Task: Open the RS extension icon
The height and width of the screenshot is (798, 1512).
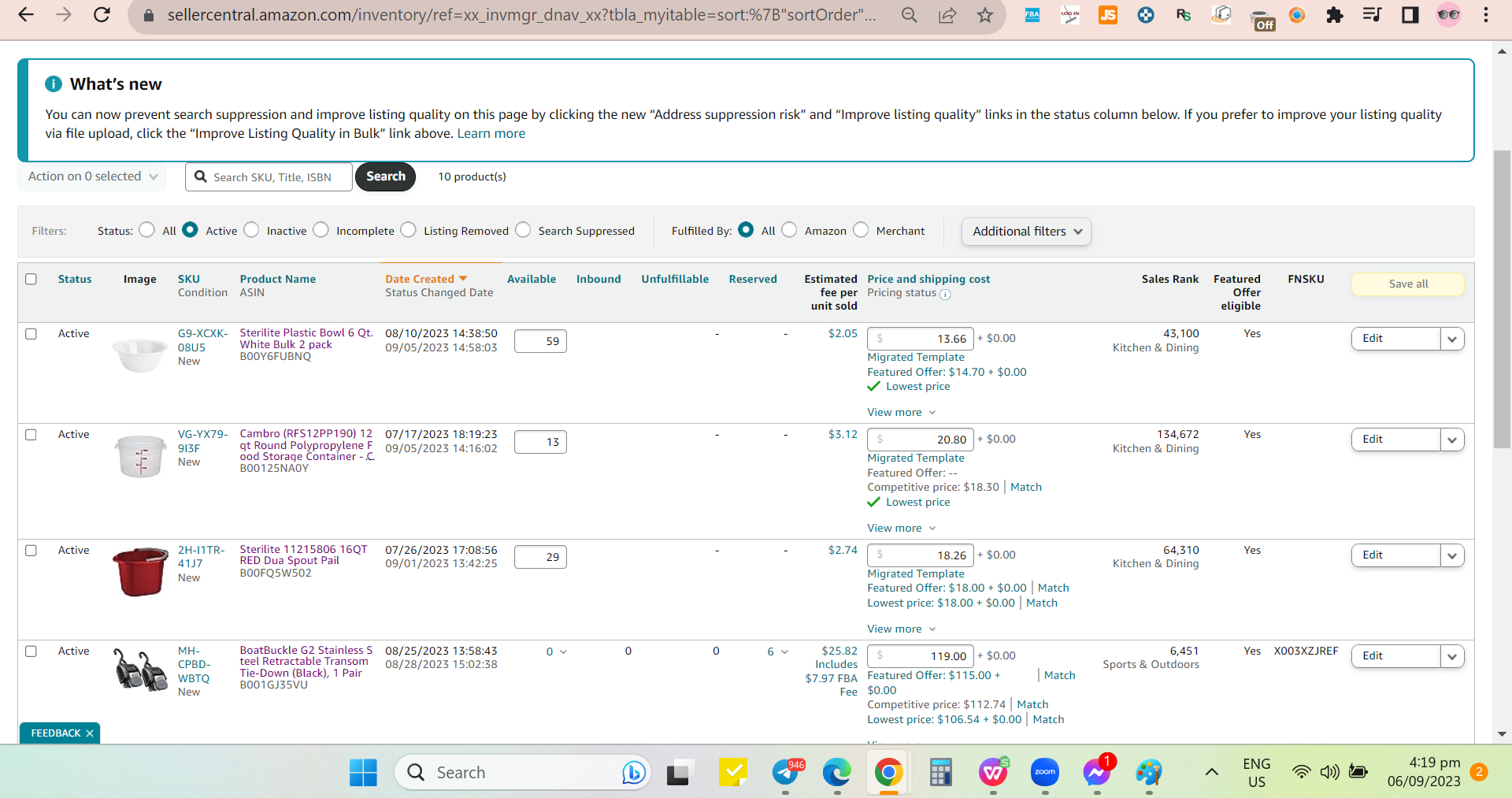Action: click(x=1184, y=15)
